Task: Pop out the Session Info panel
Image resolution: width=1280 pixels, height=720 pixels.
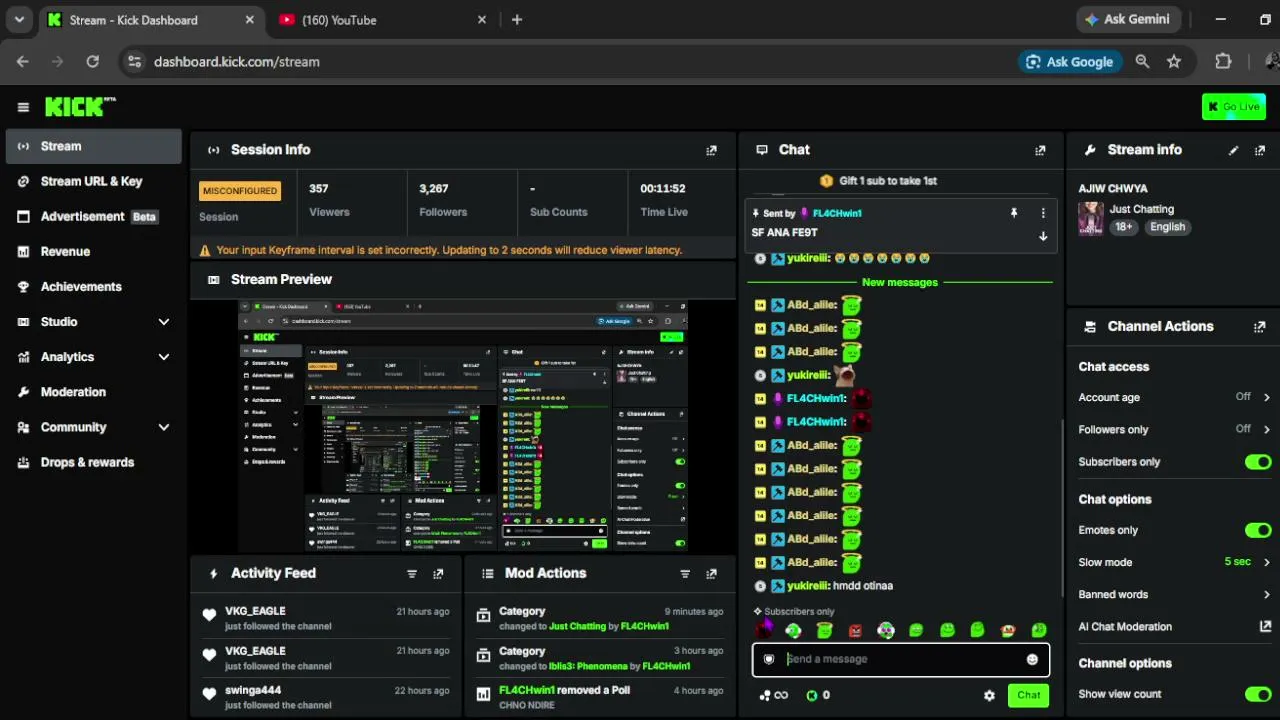Action: pos(711,150)
